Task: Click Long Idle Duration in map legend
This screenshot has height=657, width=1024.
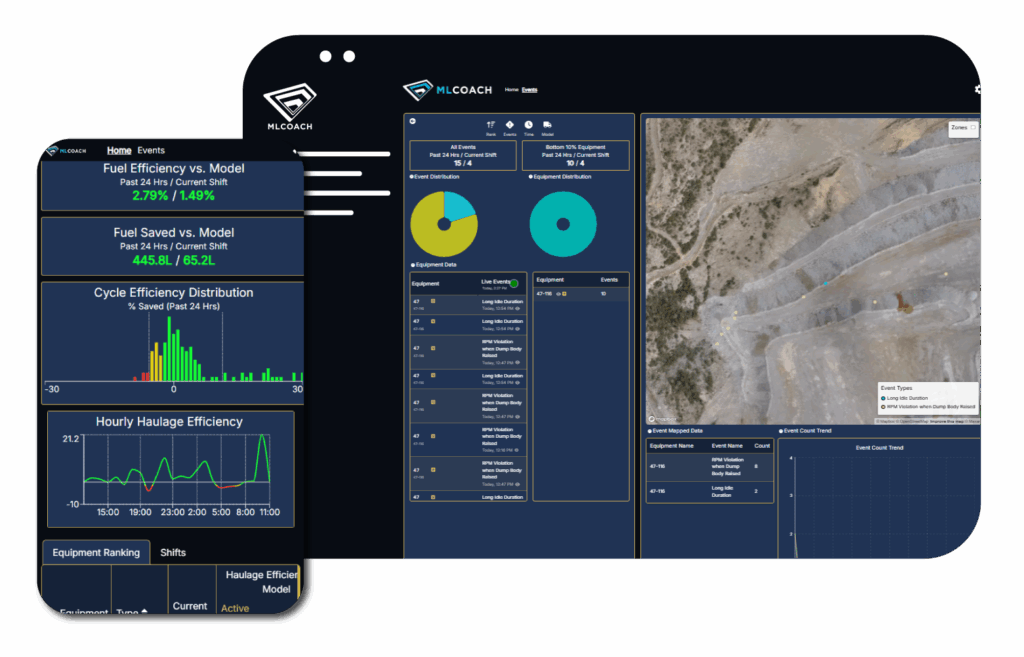Action: 904,398
